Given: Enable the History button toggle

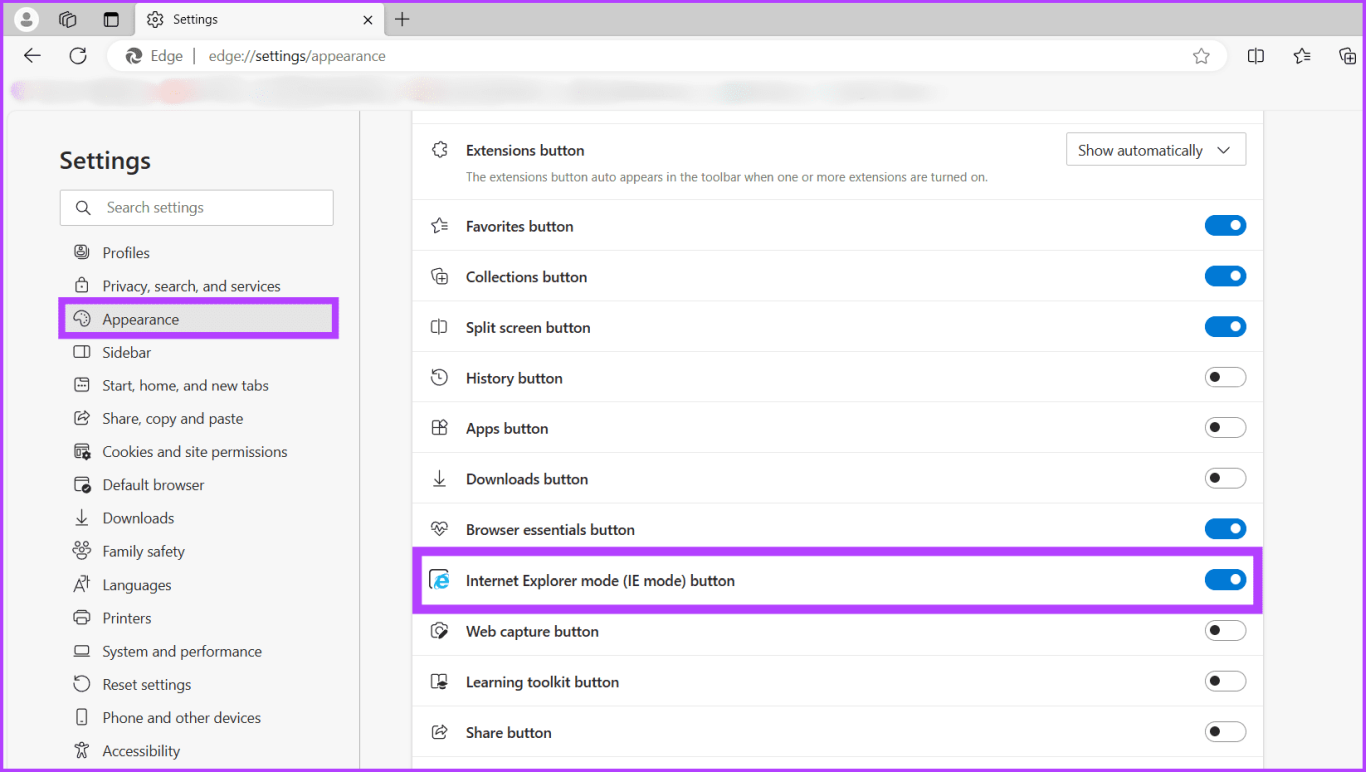Looking at the screenshot, I should [x=1225, y=377].
